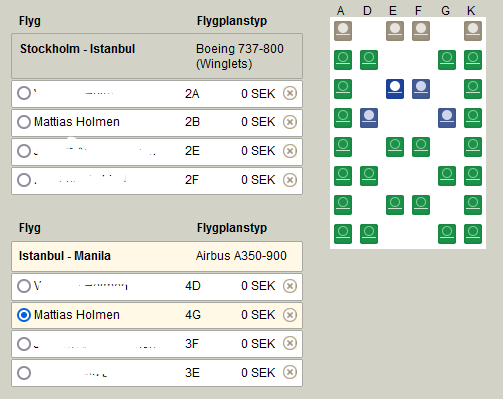
Task: Choose the blue seat in column D
Action: tap(369, 118)
